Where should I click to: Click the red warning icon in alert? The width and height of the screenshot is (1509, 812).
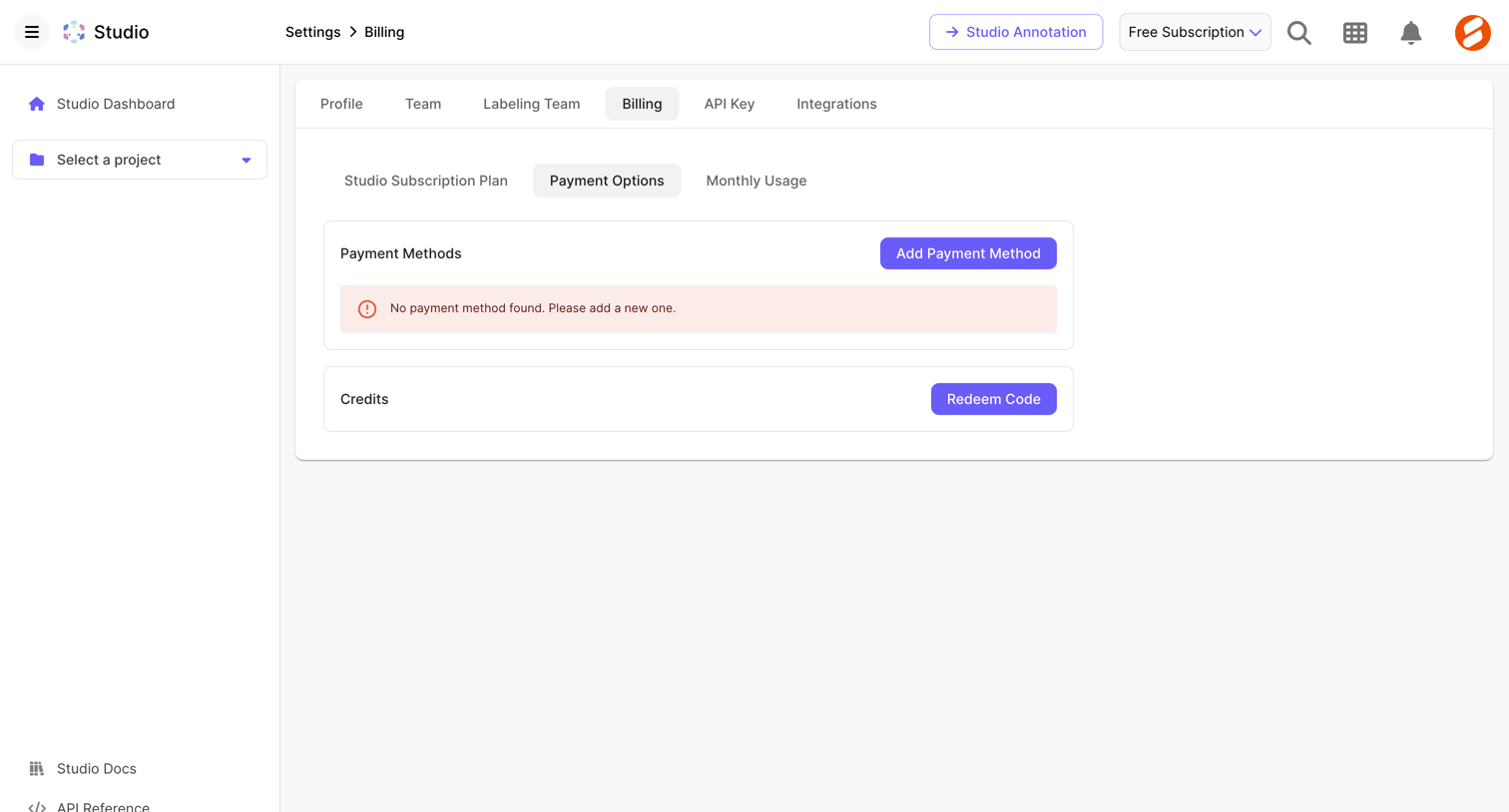point(367,309)
